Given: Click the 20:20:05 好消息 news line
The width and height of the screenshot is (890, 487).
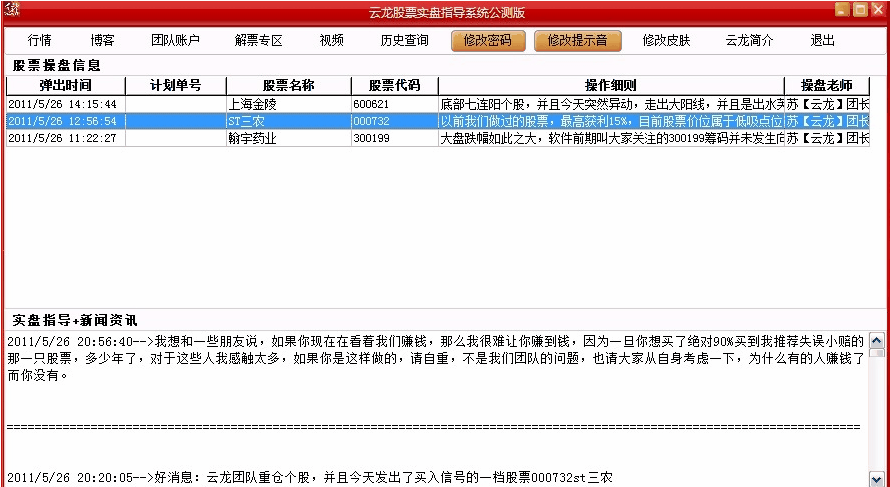Looking at the screenshot, I should coord(310,477).
